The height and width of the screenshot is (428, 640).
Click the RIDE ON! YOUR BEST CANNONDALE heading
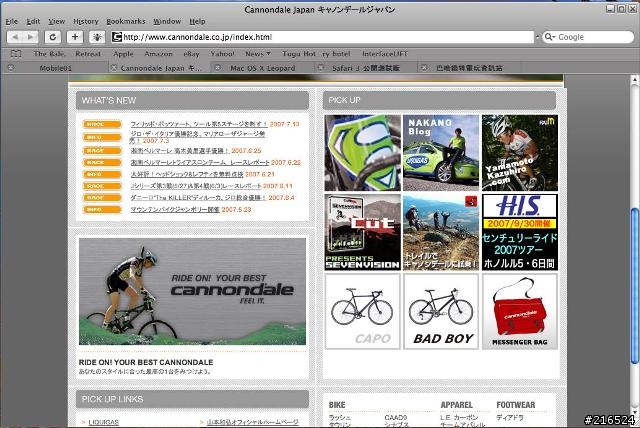coord(146,362)
